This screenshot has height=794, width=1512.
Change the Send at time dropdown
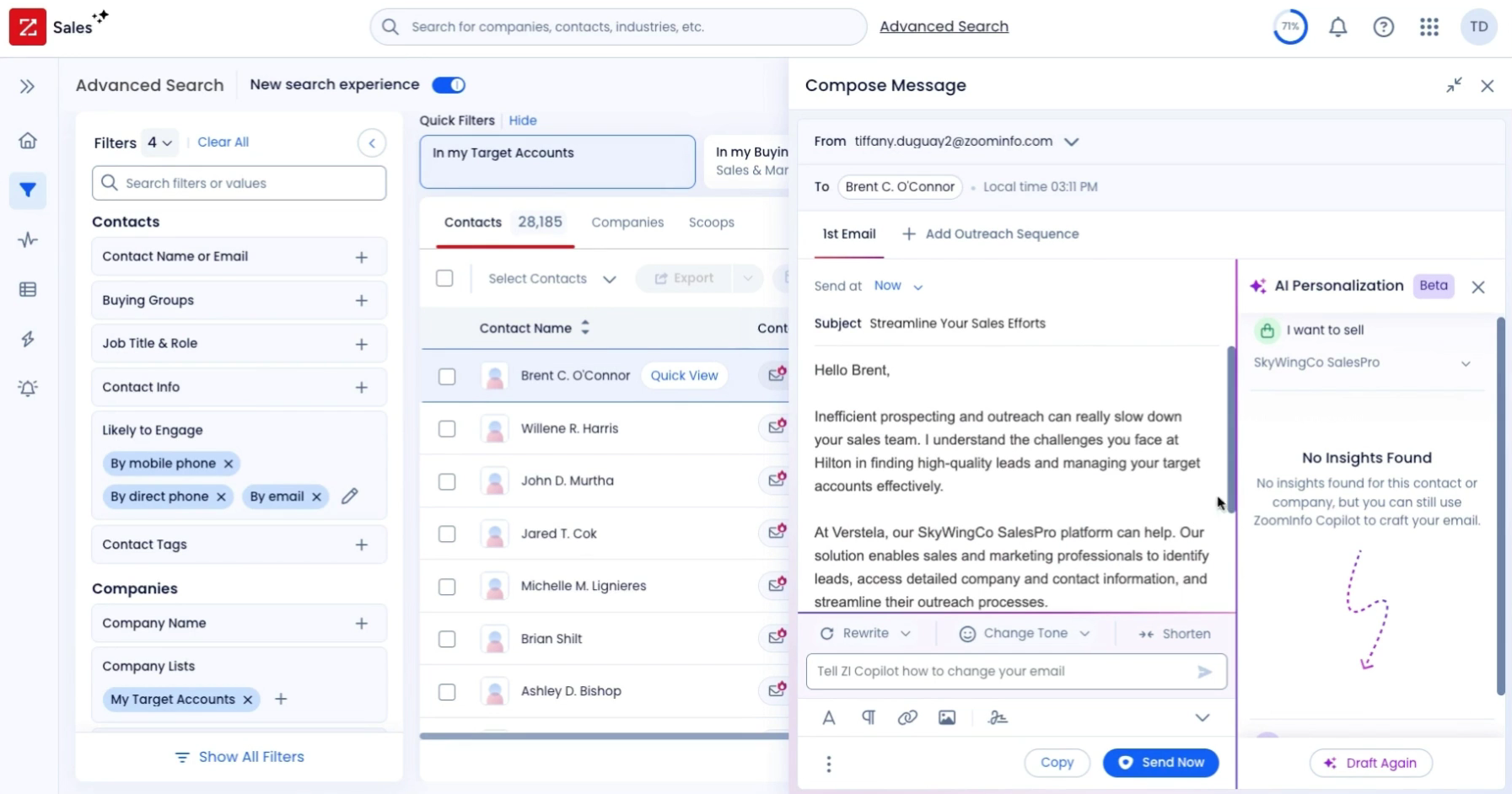point(898,287)
